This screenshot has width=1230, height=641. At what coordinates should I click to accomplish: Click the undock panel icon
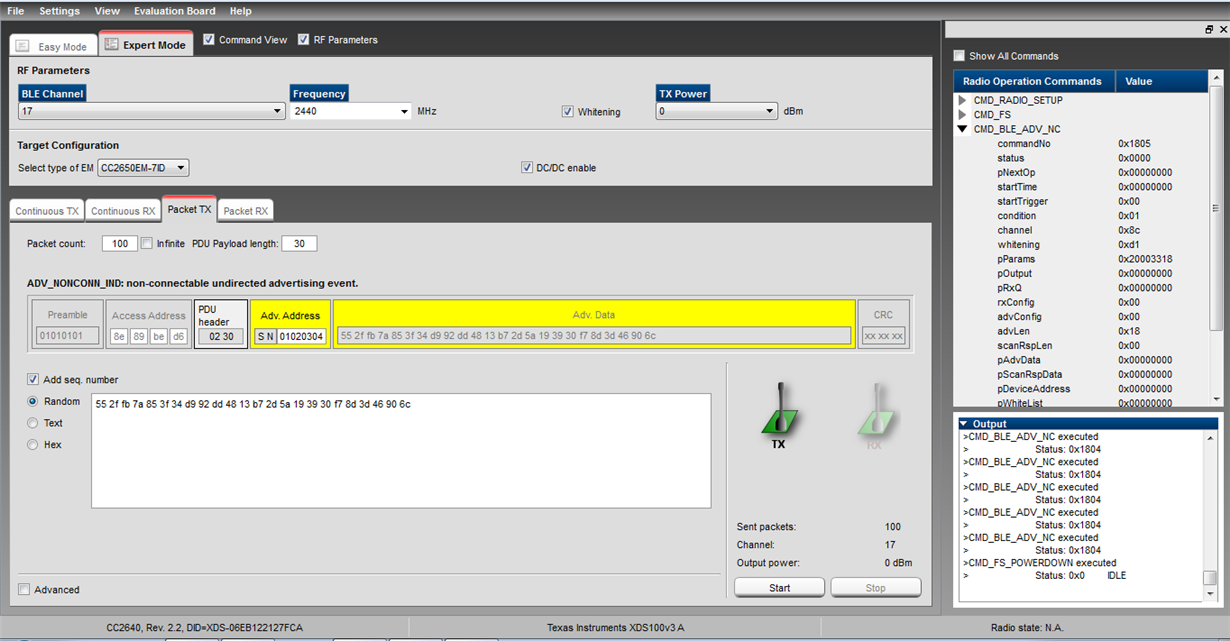point(1209,30)
